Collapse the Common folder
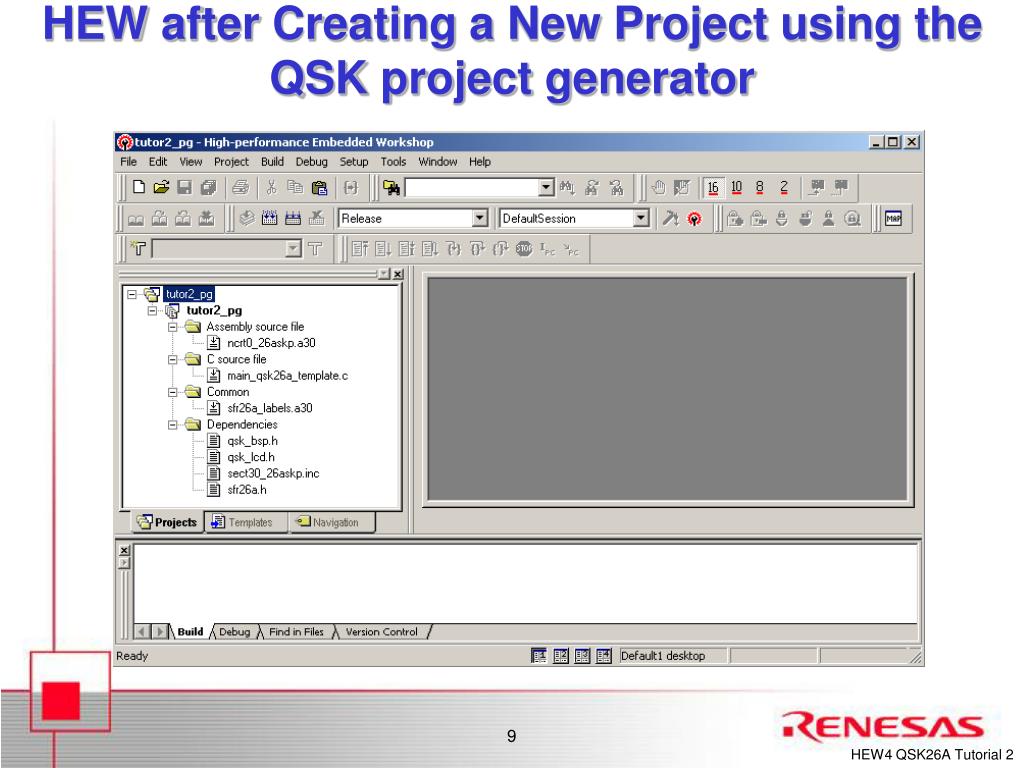This screenshot has height=768, width=1024. 172,392
